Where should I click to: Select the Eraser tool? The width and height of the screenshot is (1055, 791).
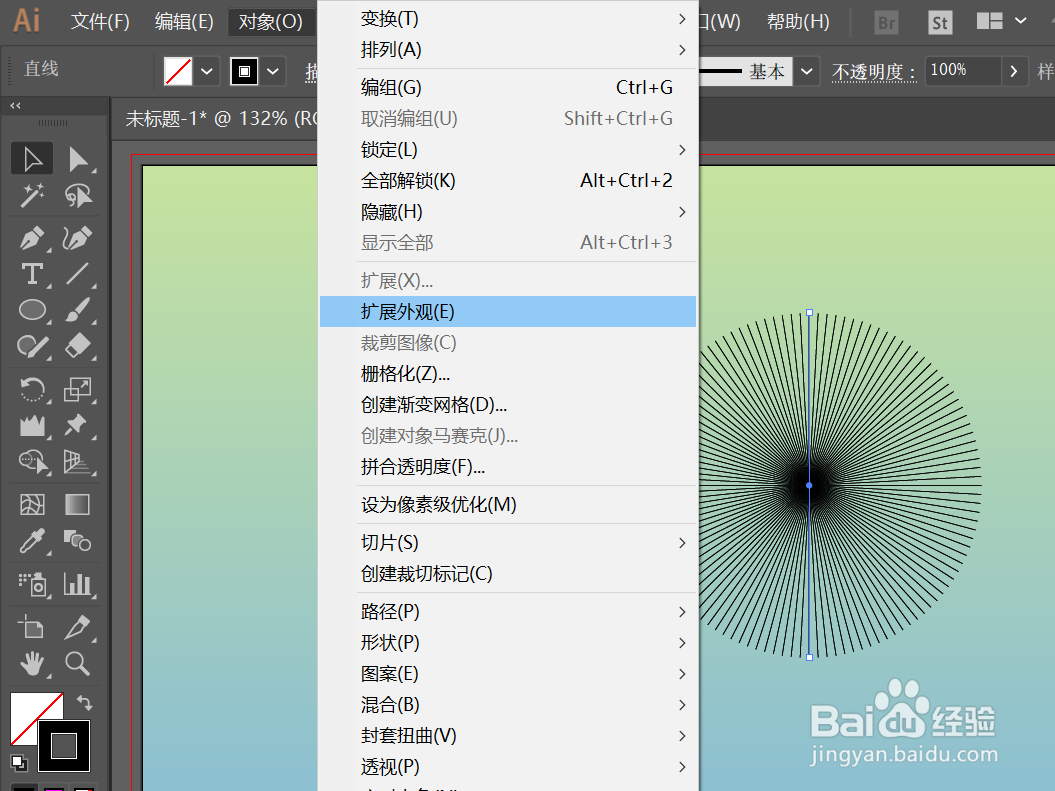click(x=78, y=346)
